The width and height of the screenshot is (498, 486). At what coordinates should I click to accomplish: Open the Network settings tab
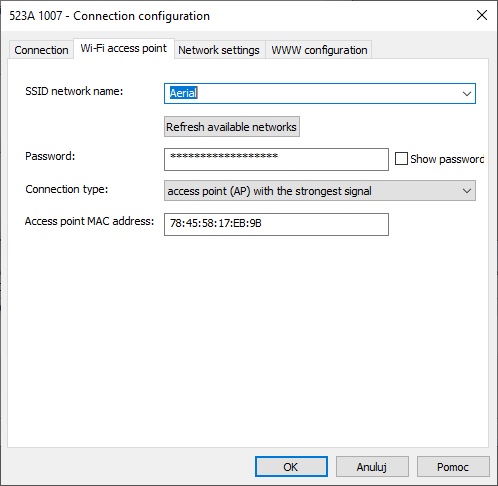point(219,50)
